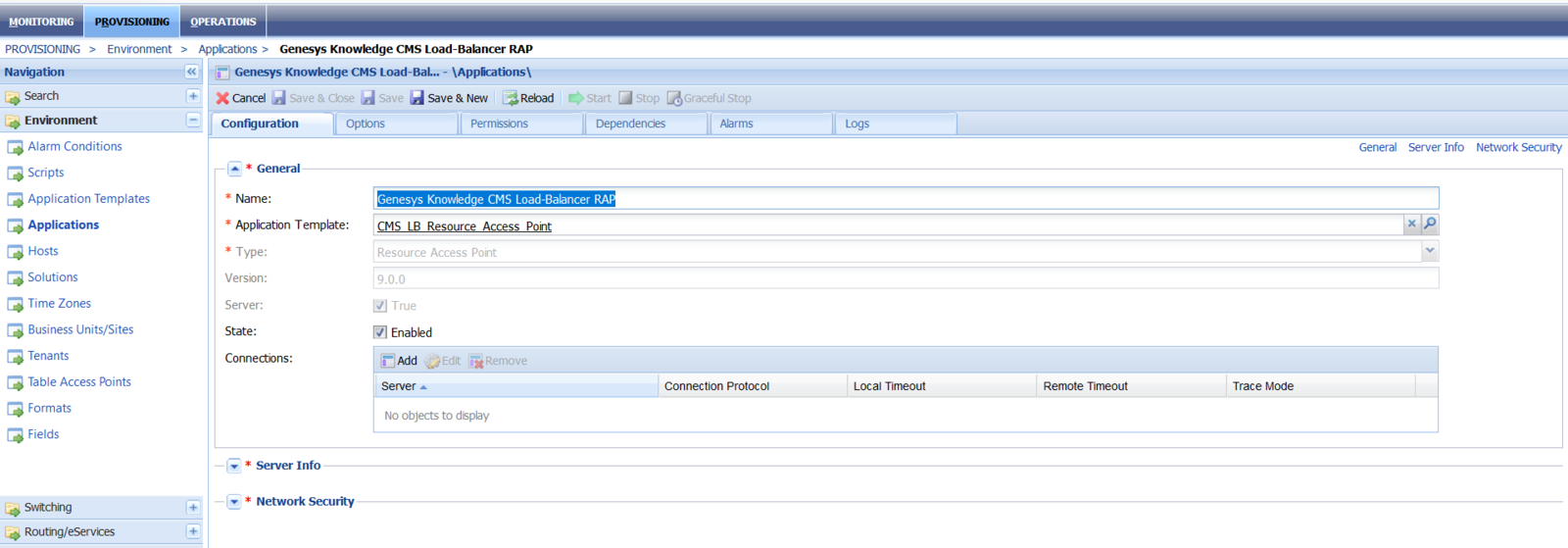This screenshot has height=548, width=1568.
Task: Click the Switching section folder icon
Action: 13,509
